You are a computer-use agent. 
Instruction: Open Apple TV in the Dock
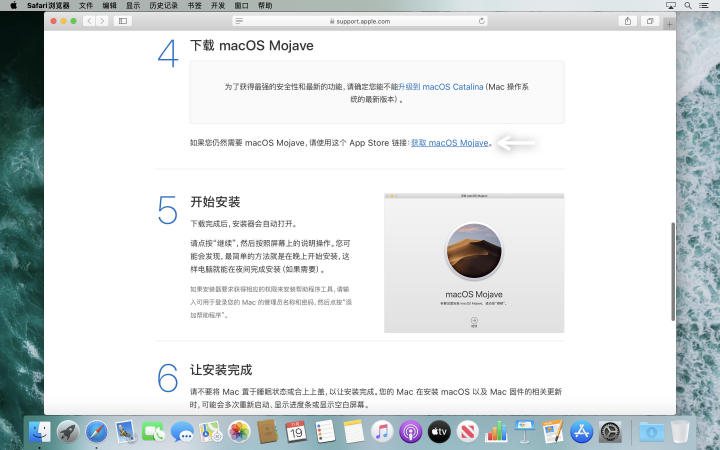(439, 432)
